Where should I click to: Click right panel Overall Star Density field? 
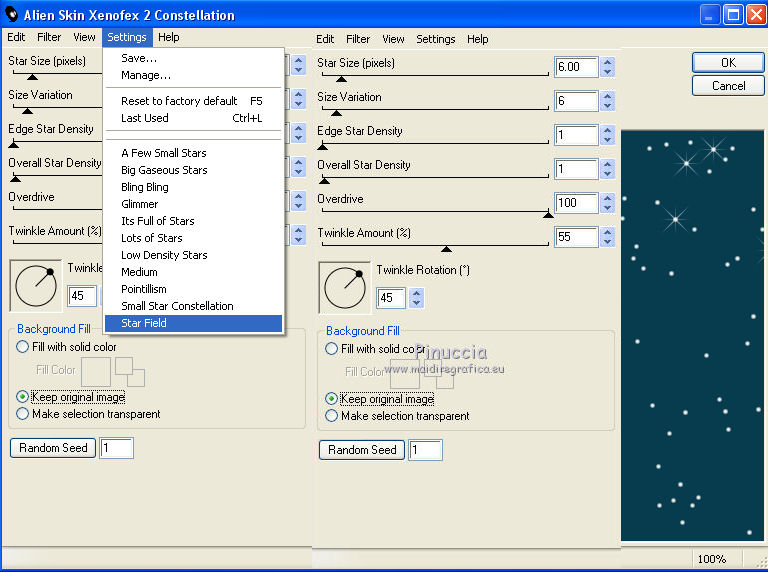coord(576,169)
